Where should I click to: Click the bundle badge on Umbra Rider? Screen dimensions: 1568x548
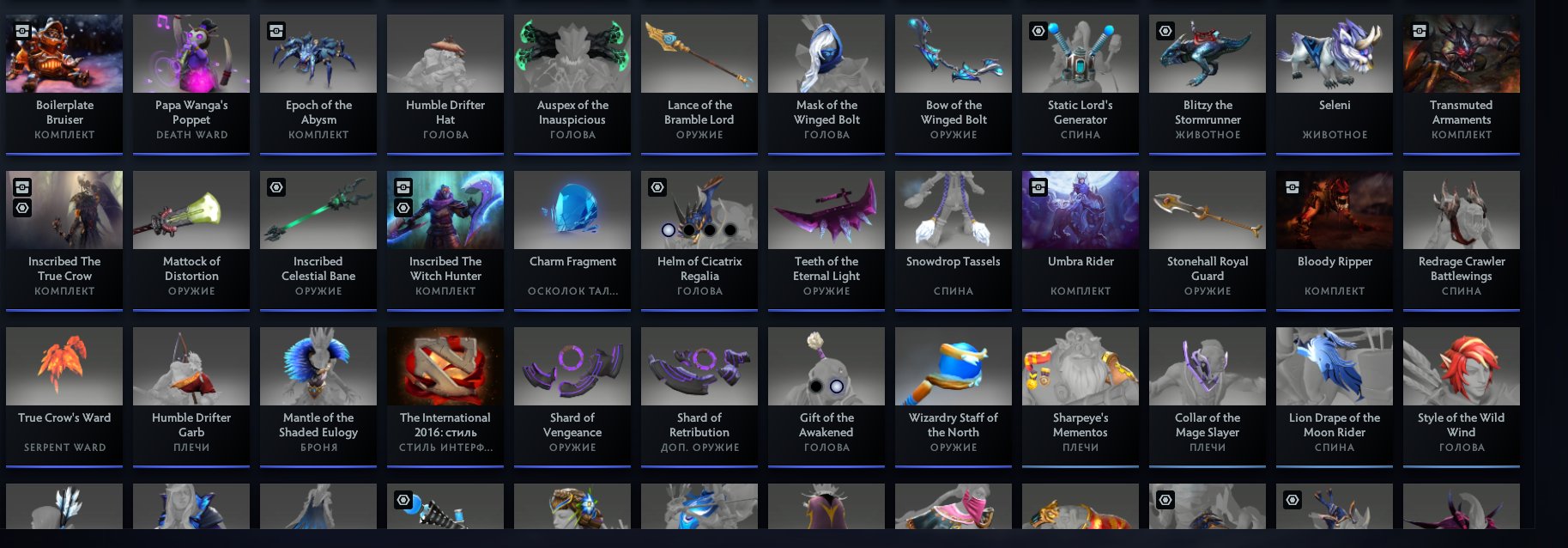point(1038,187)
